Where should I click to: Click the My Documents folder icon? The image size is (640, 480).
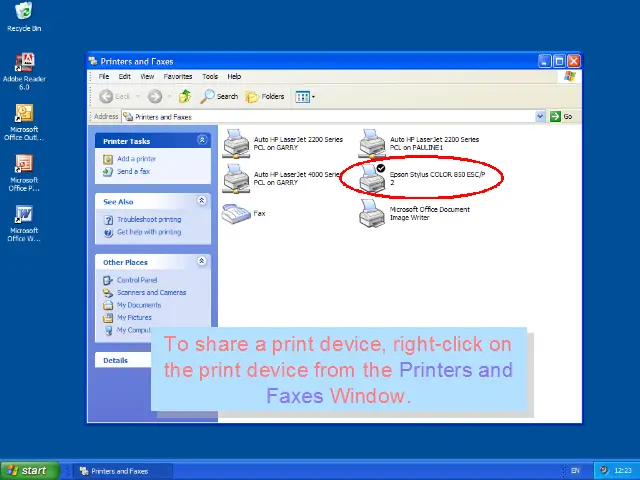click(108, 305)
